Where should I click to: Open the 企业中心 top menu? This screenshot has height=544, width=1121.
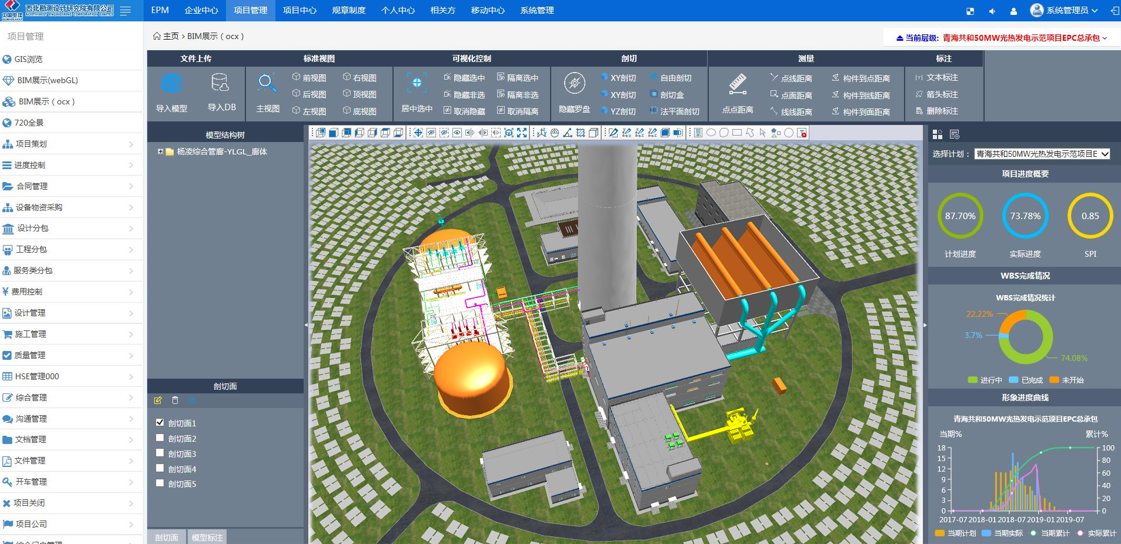click(x=201, y=10)
